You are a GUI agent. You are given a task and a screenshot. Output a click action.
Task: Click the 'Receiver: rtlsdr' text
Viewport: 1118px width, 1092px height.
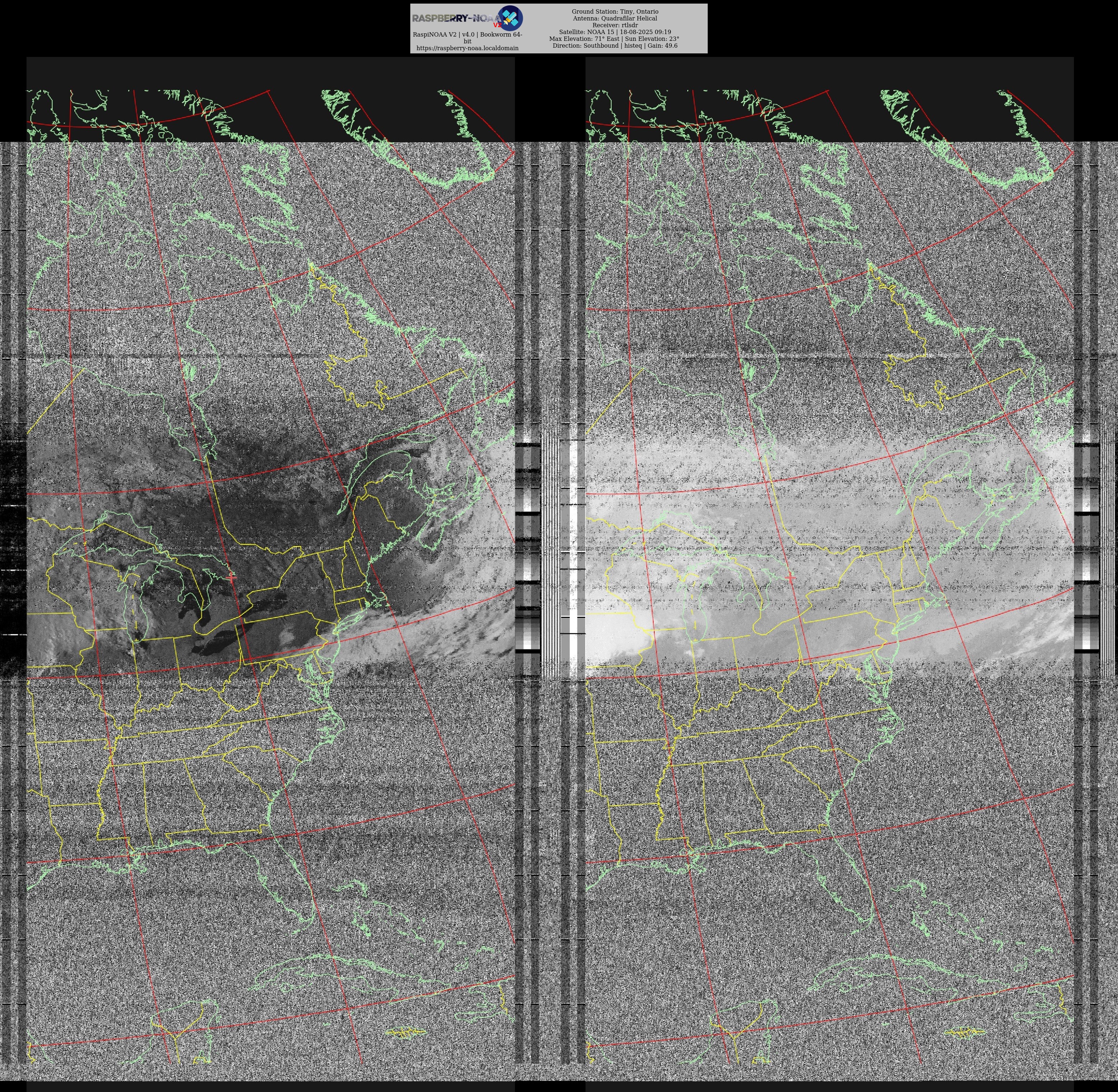click(x=615, y=25)
